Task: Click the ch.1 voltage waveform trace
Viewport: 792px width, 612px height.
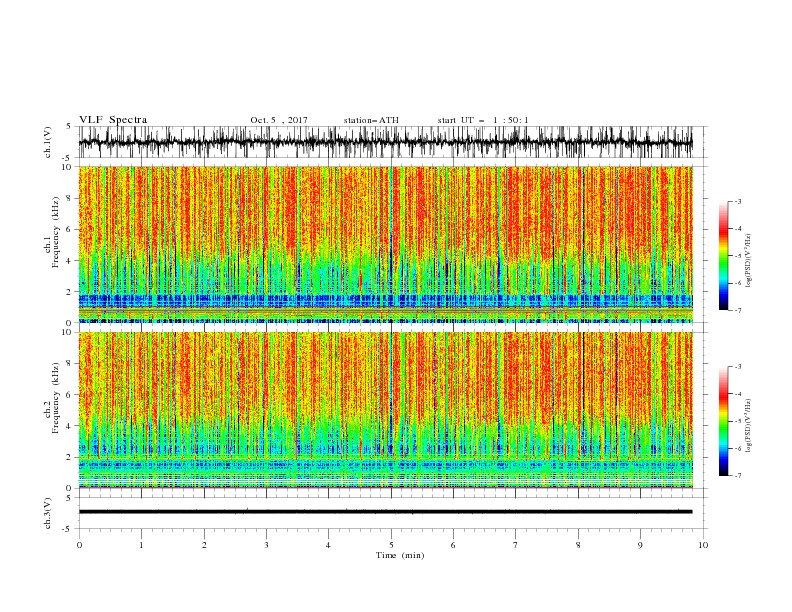Action: [386, 142]
